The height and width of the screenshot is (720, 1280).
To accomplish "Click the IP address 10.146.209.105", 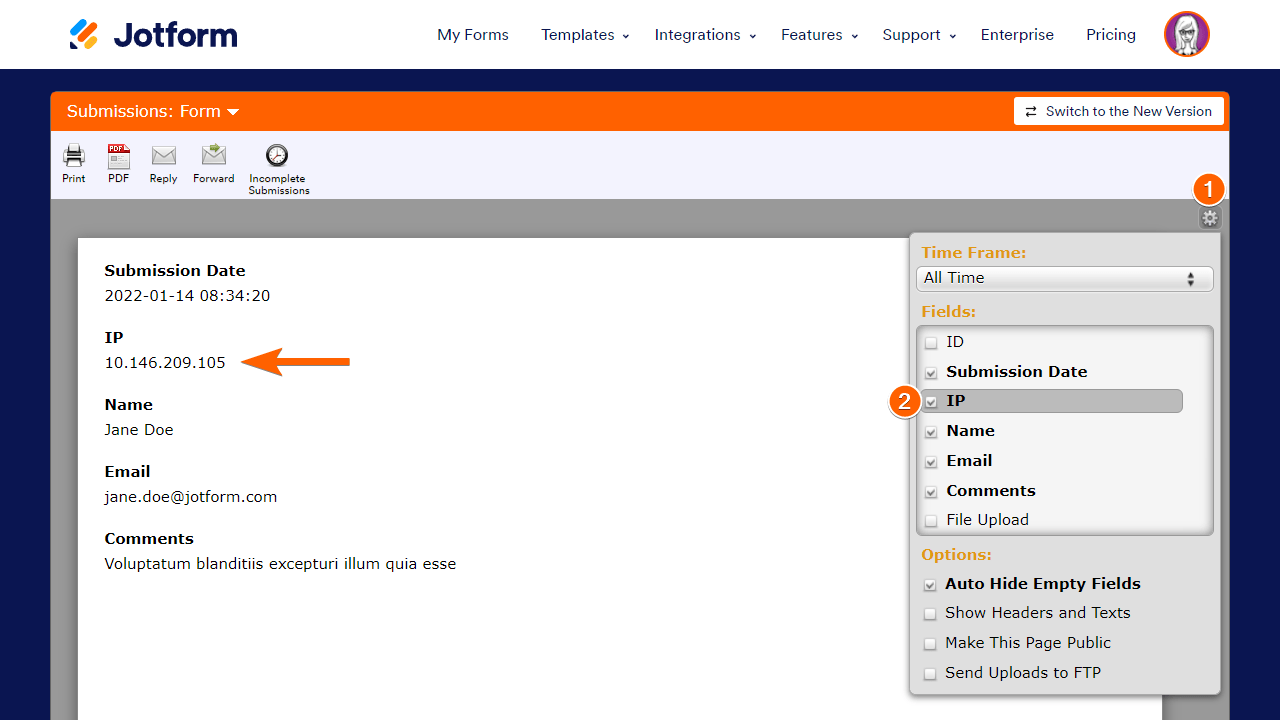I will point(165,363).
